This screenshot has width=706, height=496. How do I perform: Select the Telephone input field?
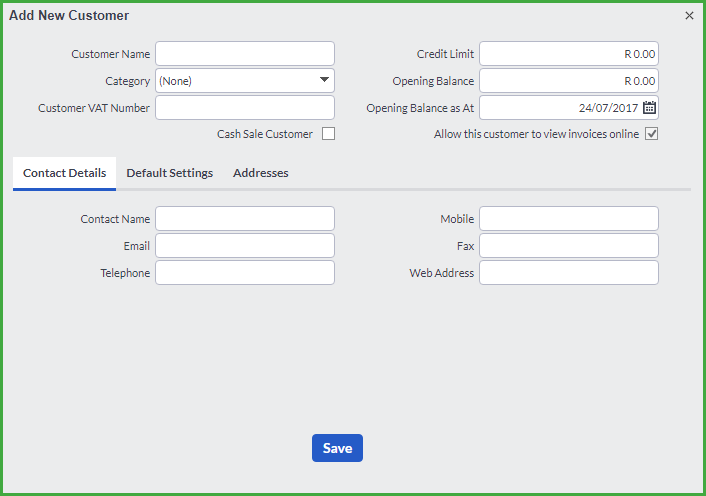(245, 273)
